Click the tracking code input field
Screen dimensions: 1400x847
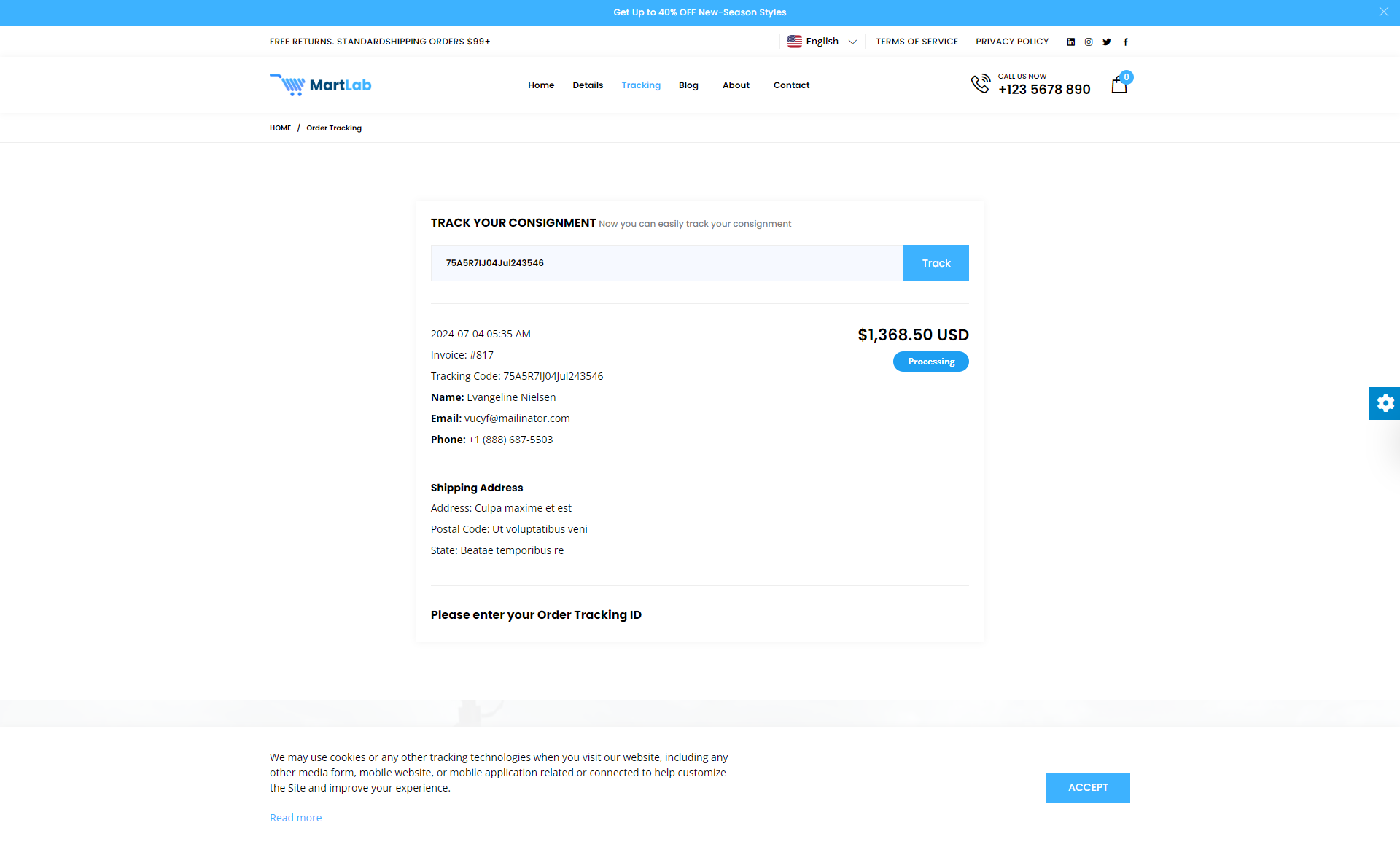pyautogui.click(x=666, y=263)
